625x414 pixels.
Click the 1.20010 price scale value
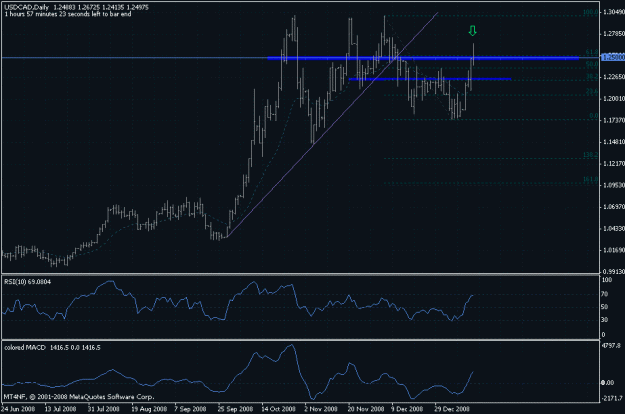click(x=614, y=98)
